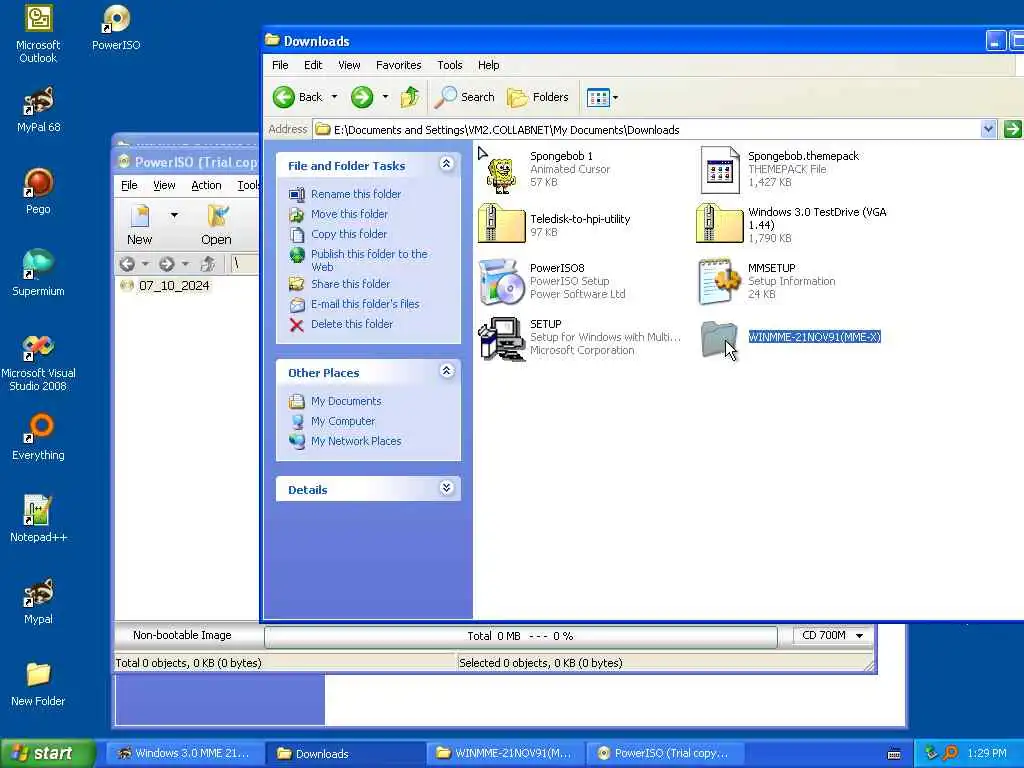Screen dimensions: 1024x768
Task: Select the SETUP Microsoft program icon
Action: point(502,338)
